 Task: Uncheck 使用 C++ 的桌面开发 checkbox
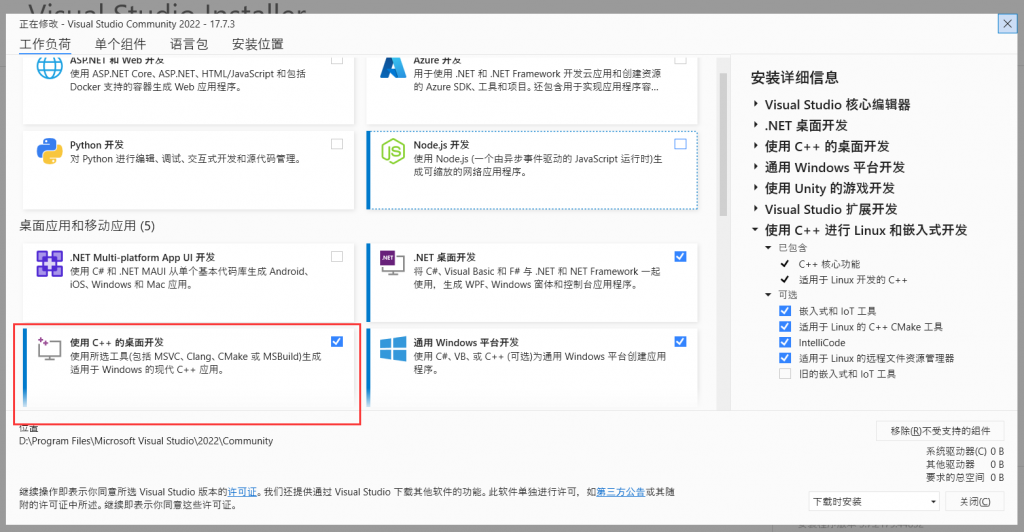[337, 341]
